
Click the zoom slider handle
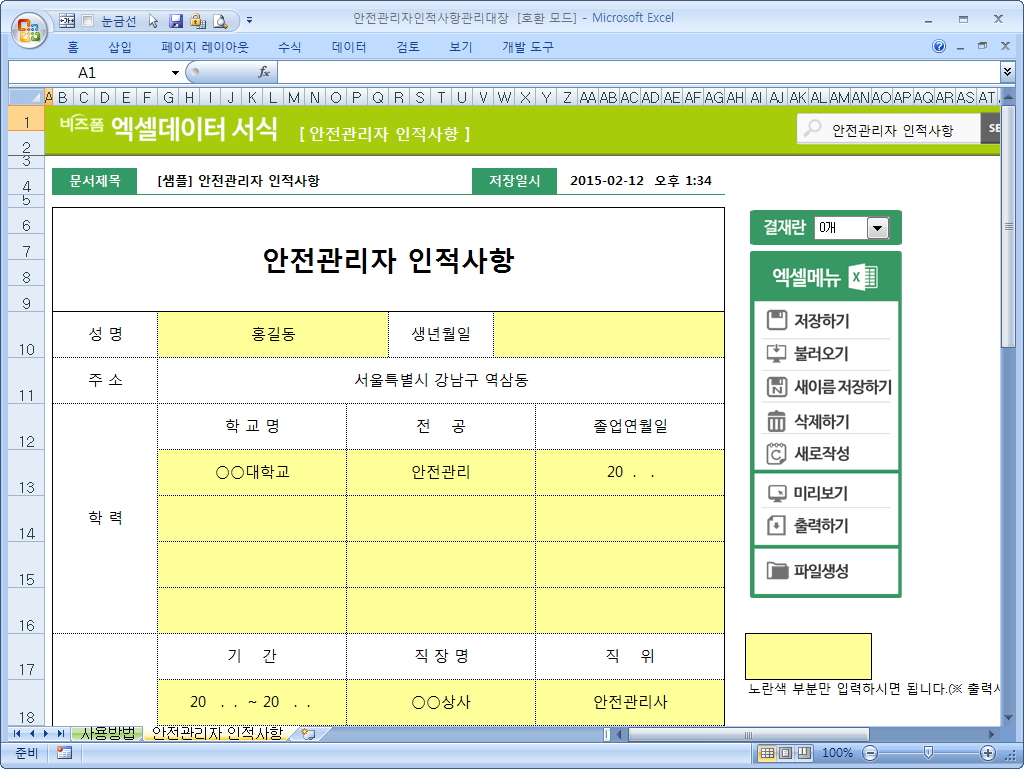(x=928, y=753)
